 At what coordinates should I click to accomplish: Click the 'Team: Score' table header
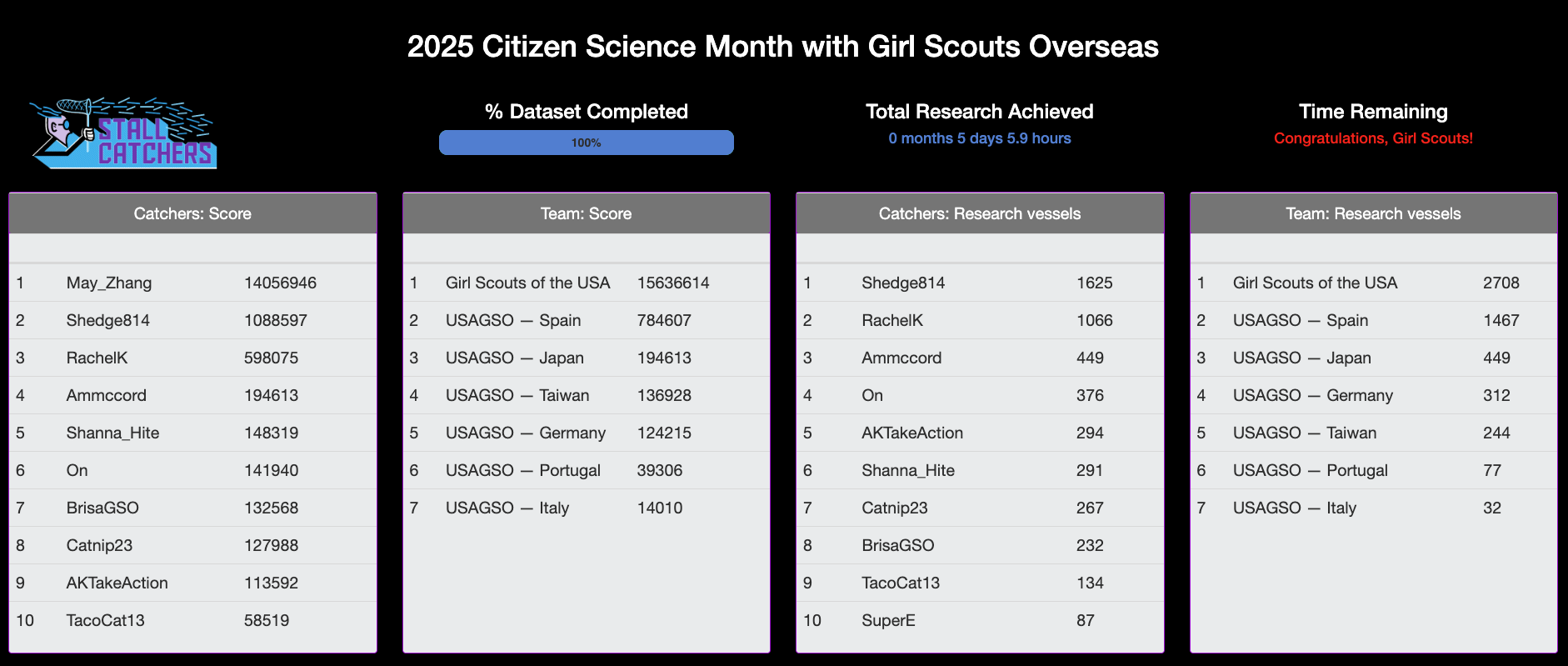[587, 213]
